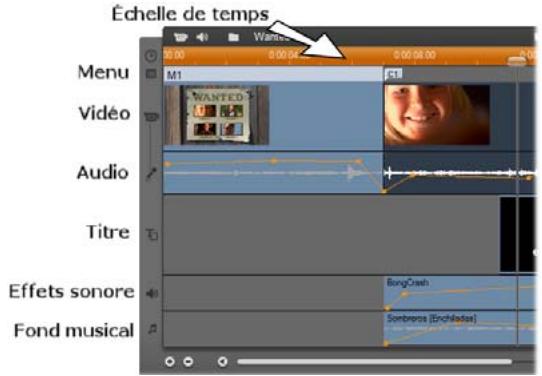Click the black title clip on Titre track
The height and width of the screenshot is (376, 542).
point(517,234)
